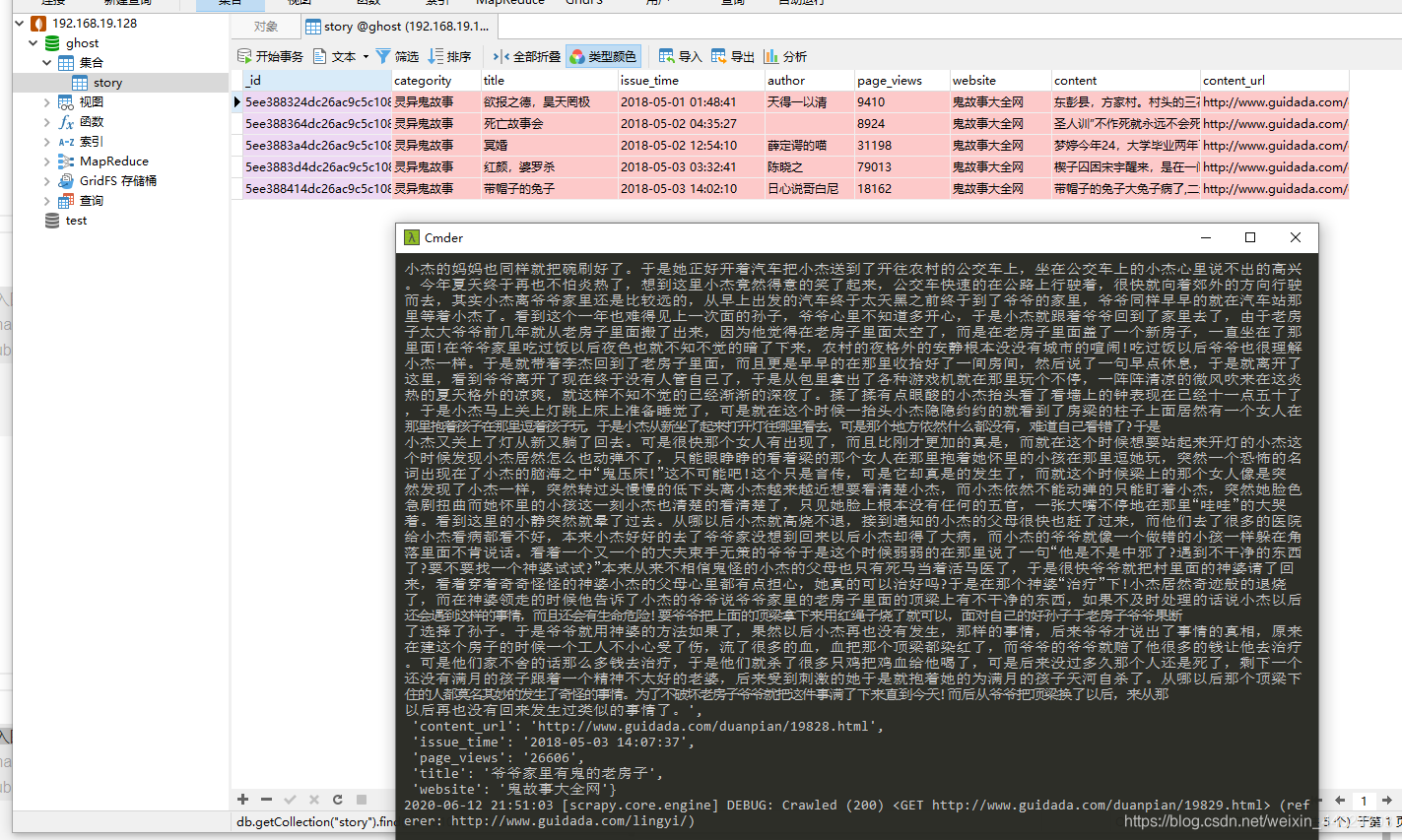Click the Queries (查询) node icon
The width and height of the screenshot is (1402, 840).
coord(66,200)
